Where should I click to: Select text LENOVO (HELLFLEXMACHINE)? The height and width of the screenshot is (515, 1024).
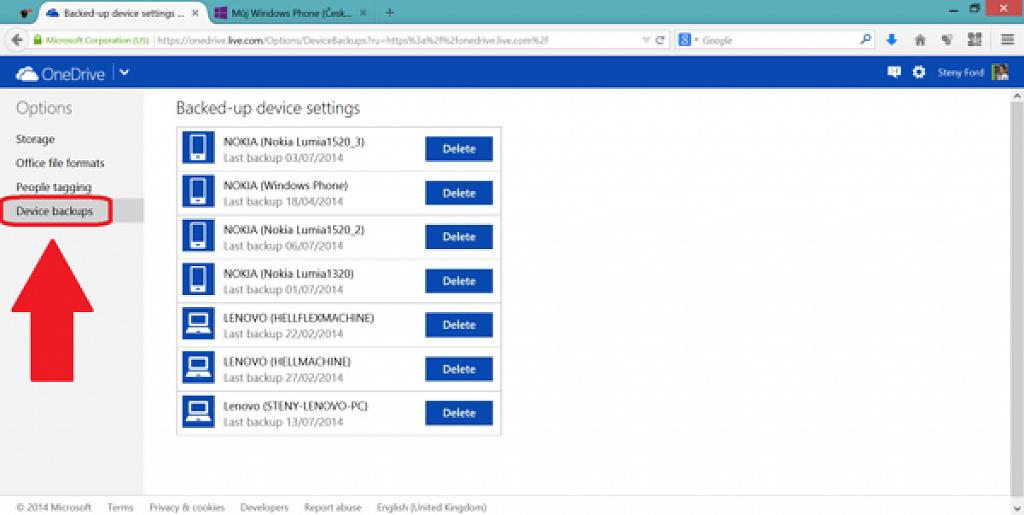(298, 318)
